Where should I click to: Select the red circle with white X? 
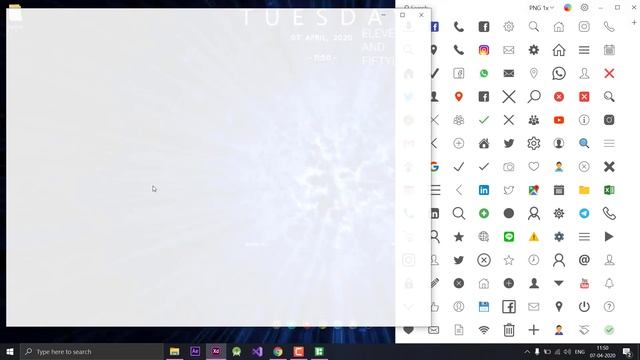[559, 97]
